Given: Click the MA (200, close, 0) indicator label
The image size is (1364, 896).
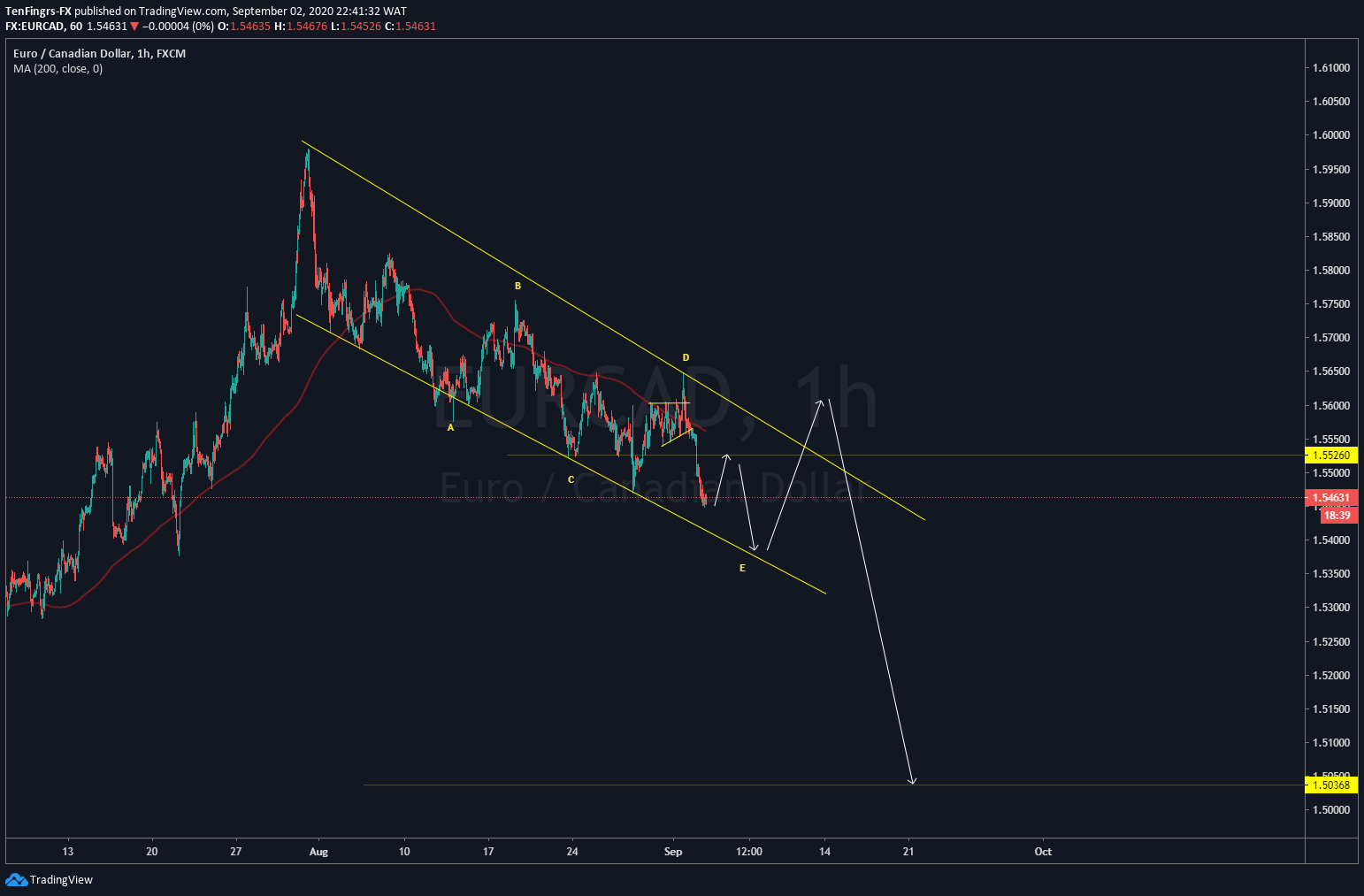Looking at the screenshot, I should coord(57,68).
